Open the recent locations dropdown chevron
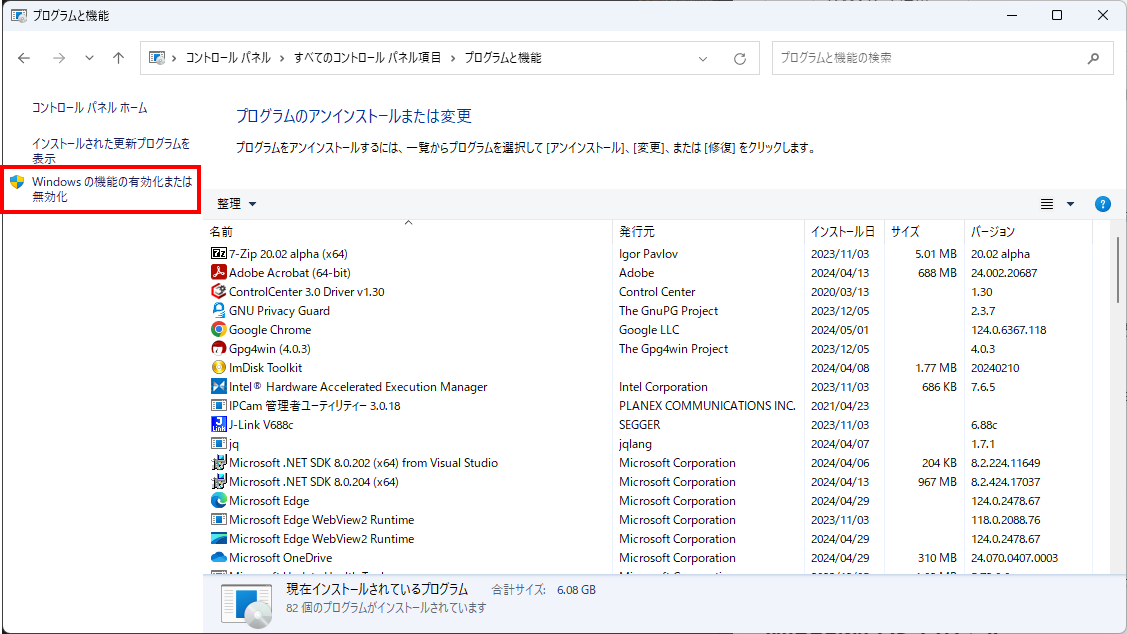The height and width of the screenshot is (634, 1127). point(89,58)
